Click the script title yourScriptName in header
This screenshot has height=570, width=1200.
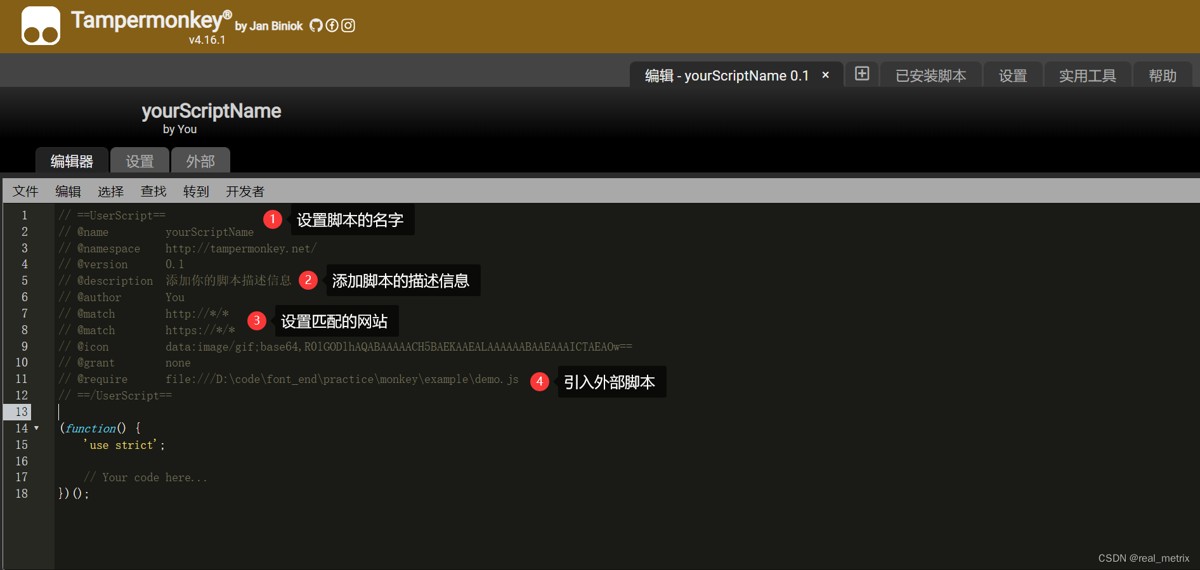(211, 111)
